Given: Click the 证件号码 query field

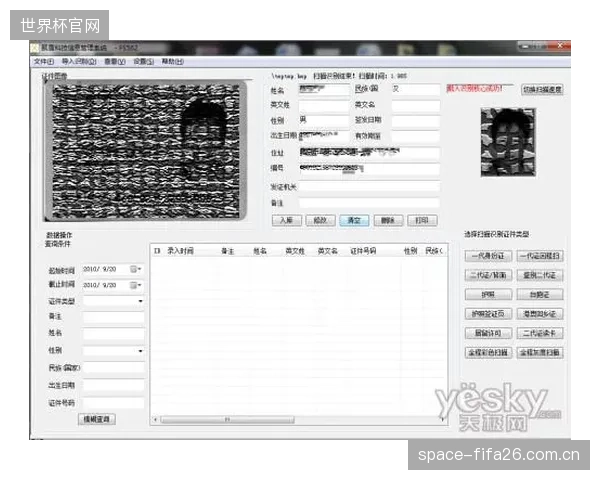Looking at the screenshot, I should pos(114,403).
